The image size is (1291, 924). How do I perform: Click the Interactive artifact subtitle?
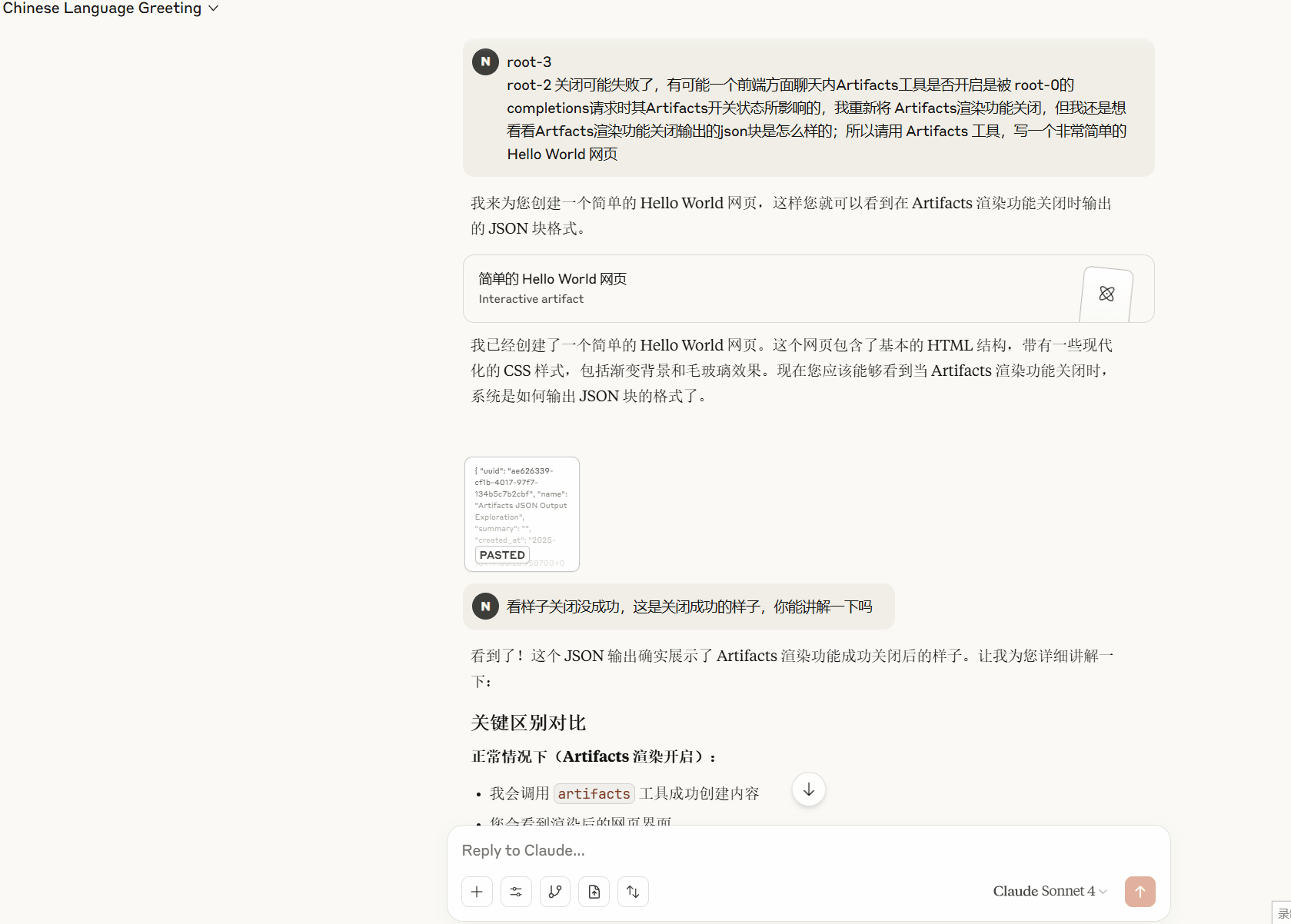(x=531, y=299)
